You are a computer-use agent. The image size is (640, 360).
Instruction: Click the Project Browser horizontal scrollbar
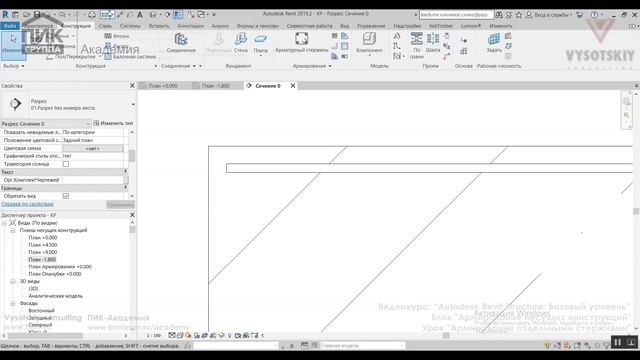[45, 336]
